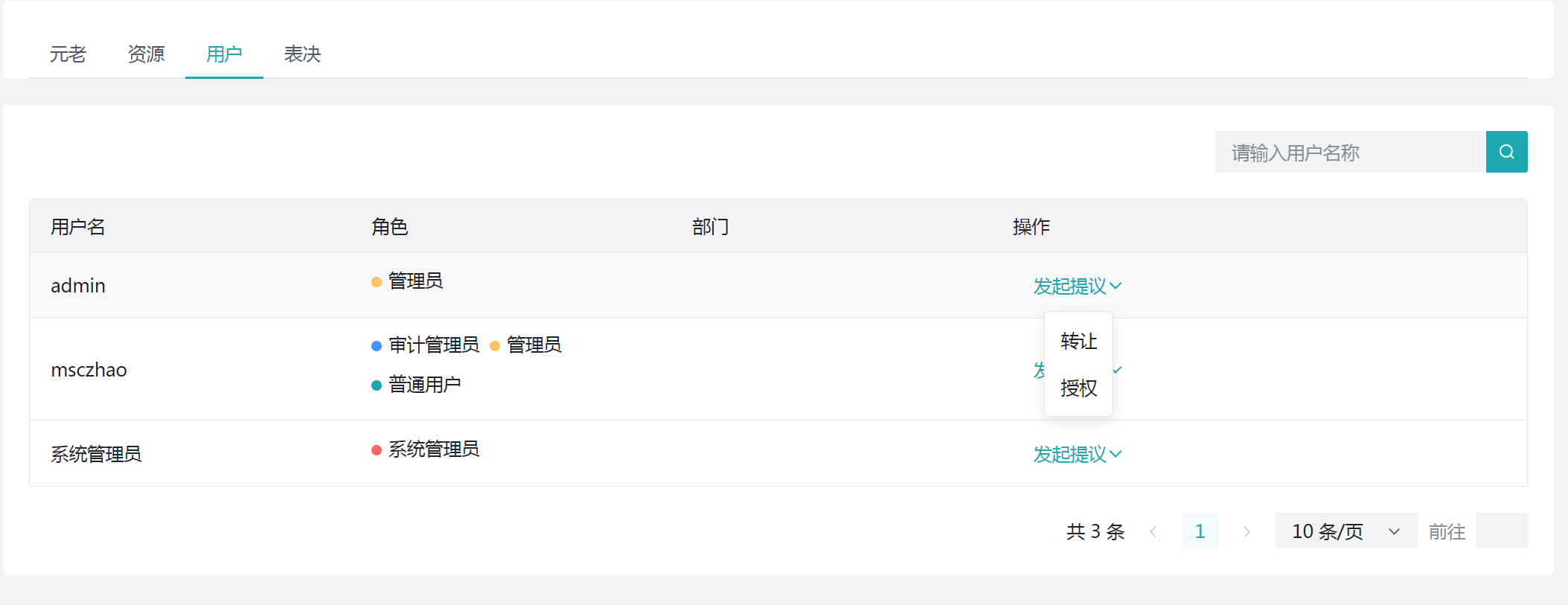Open the 表决 tab
Viewport: 1568px width, 605px height.
pos(302,54)
